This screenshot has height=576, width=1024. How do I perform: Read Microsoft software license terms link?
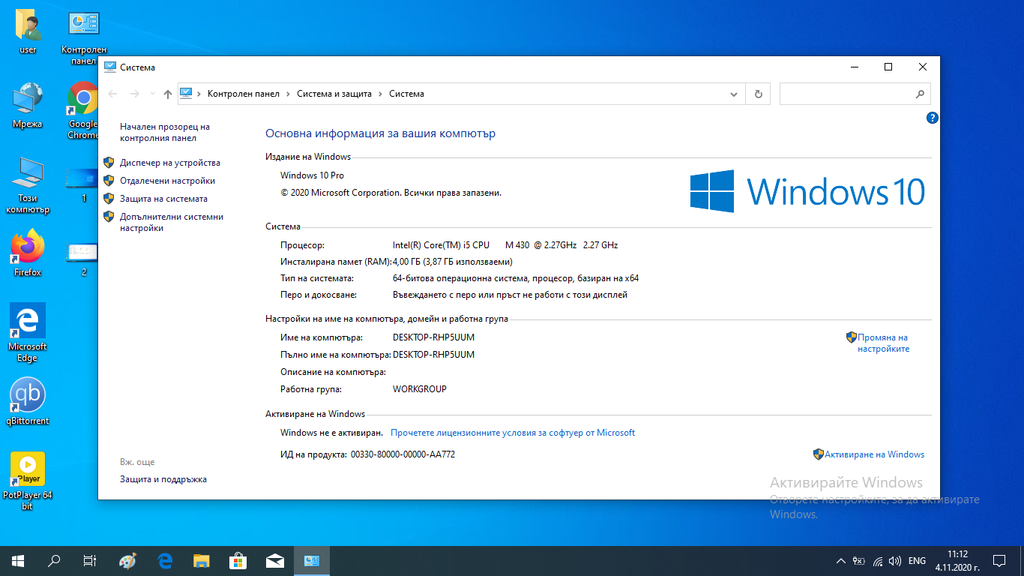(x=512, y=433)
